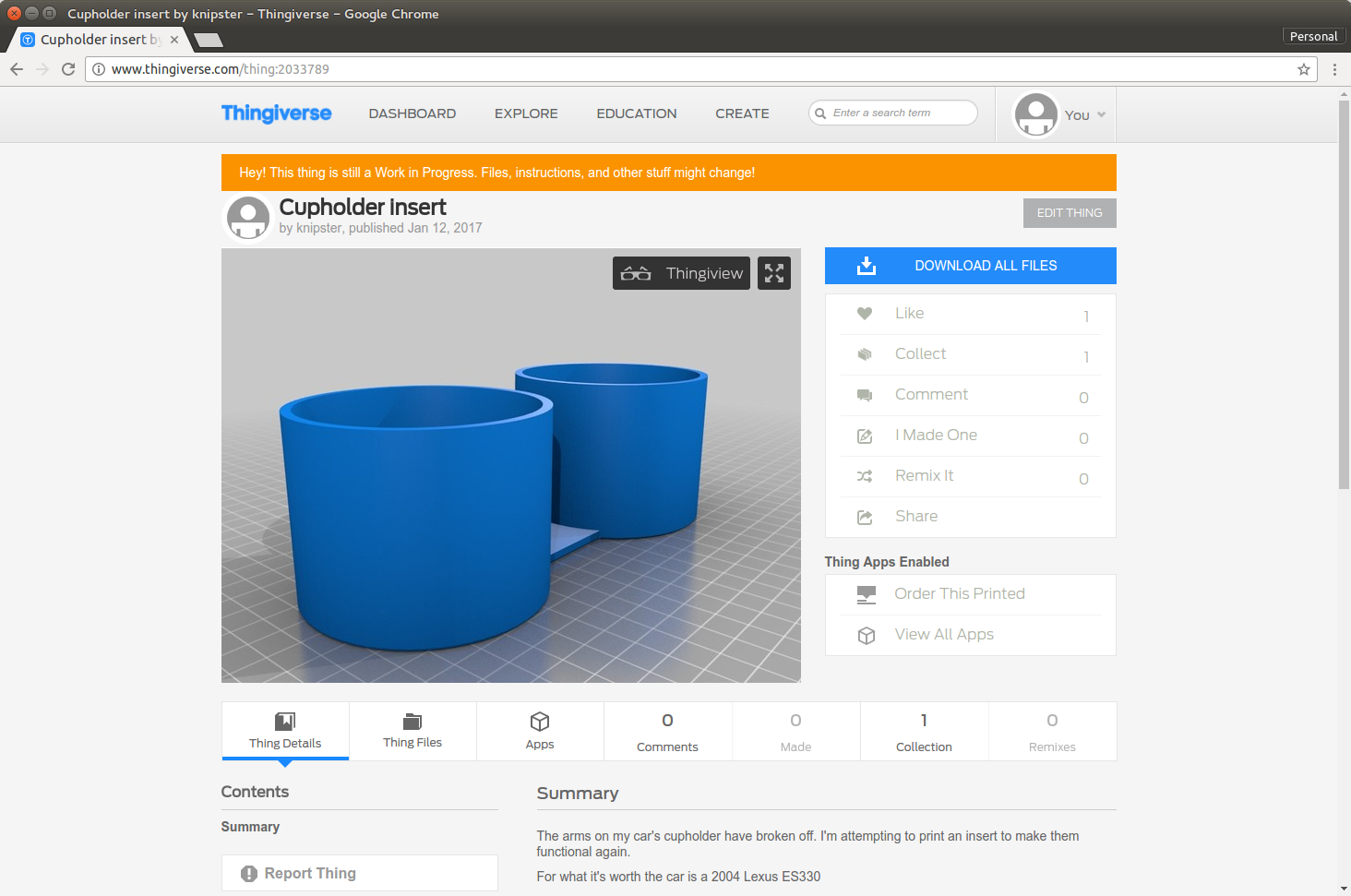Click the browser back arrow
1351x896 pixels.
pos(17,69)
